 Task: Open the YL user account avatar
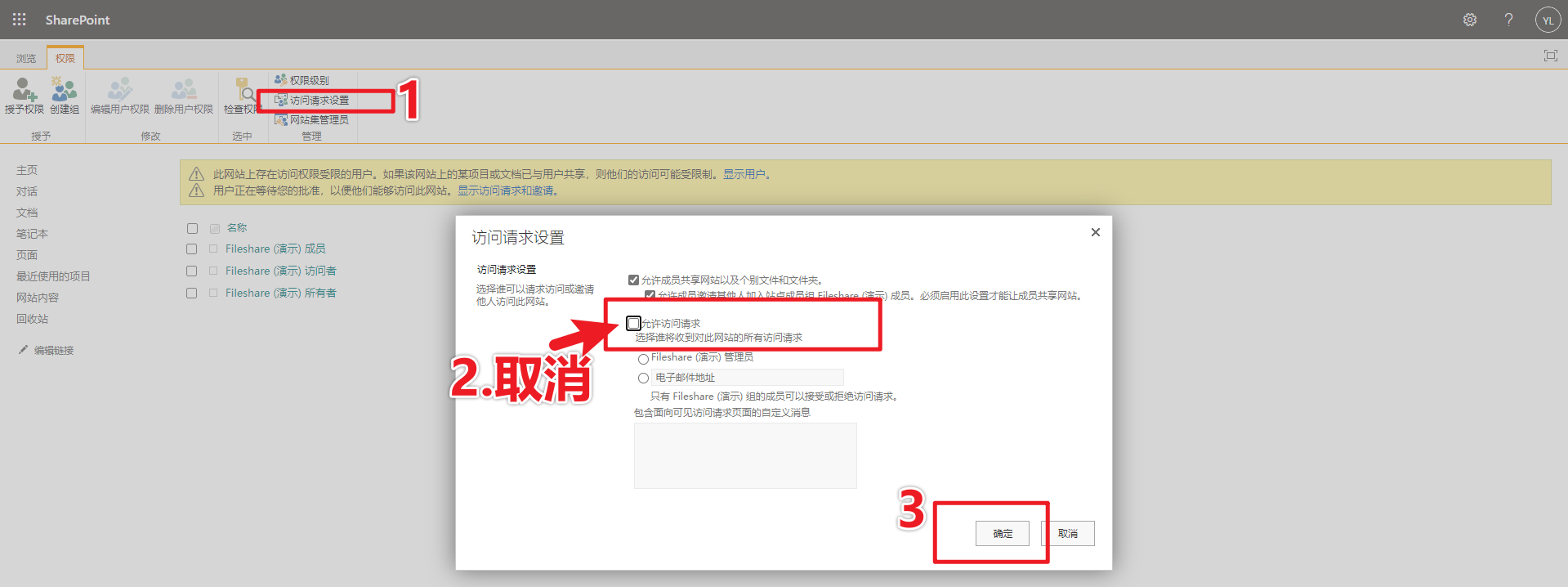tap(1548, 20)
